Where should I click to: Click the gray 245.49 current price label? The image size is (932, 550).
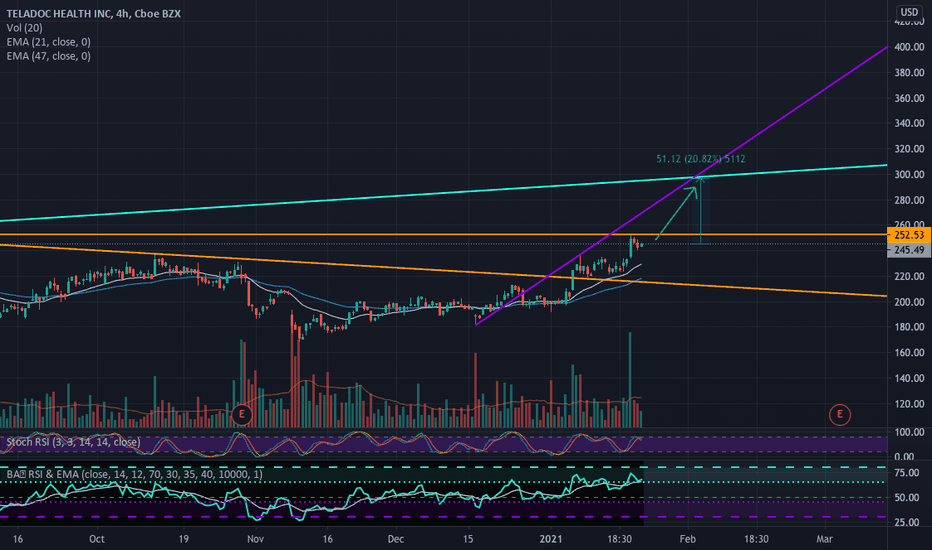click(909, 250)
